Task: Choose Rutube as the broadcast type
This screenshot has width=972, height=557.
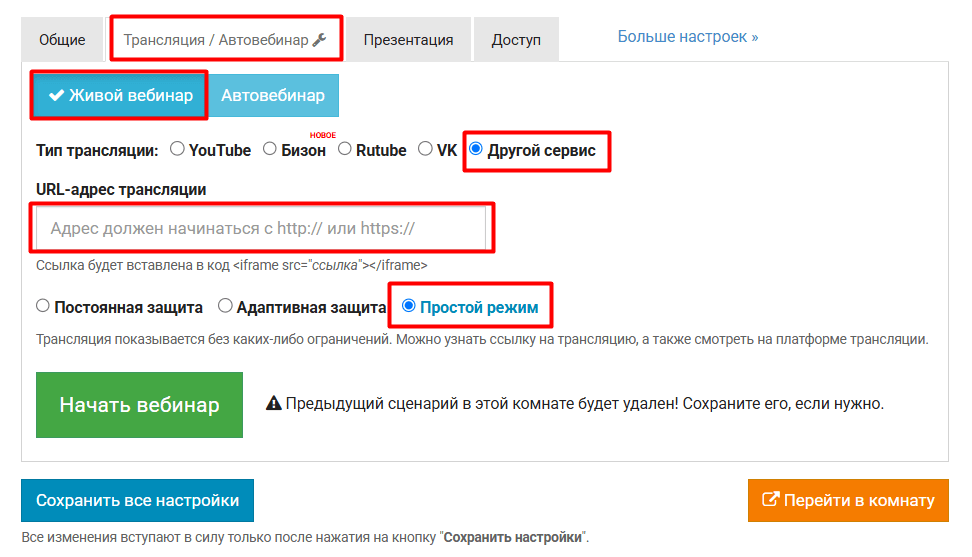Action: coord(345,150)
